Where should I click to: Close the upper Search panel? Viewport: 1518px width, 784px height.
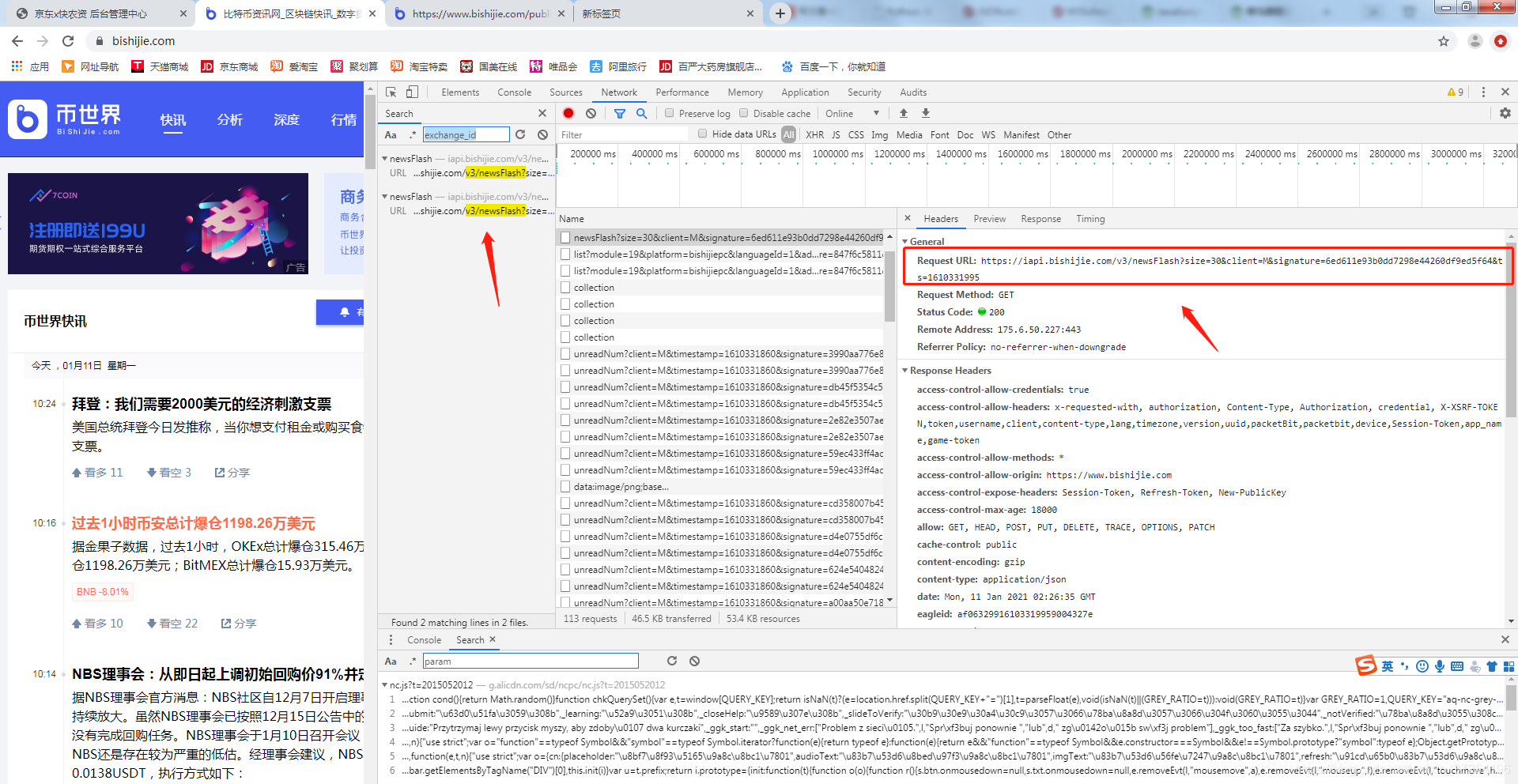tap(542, 113)
